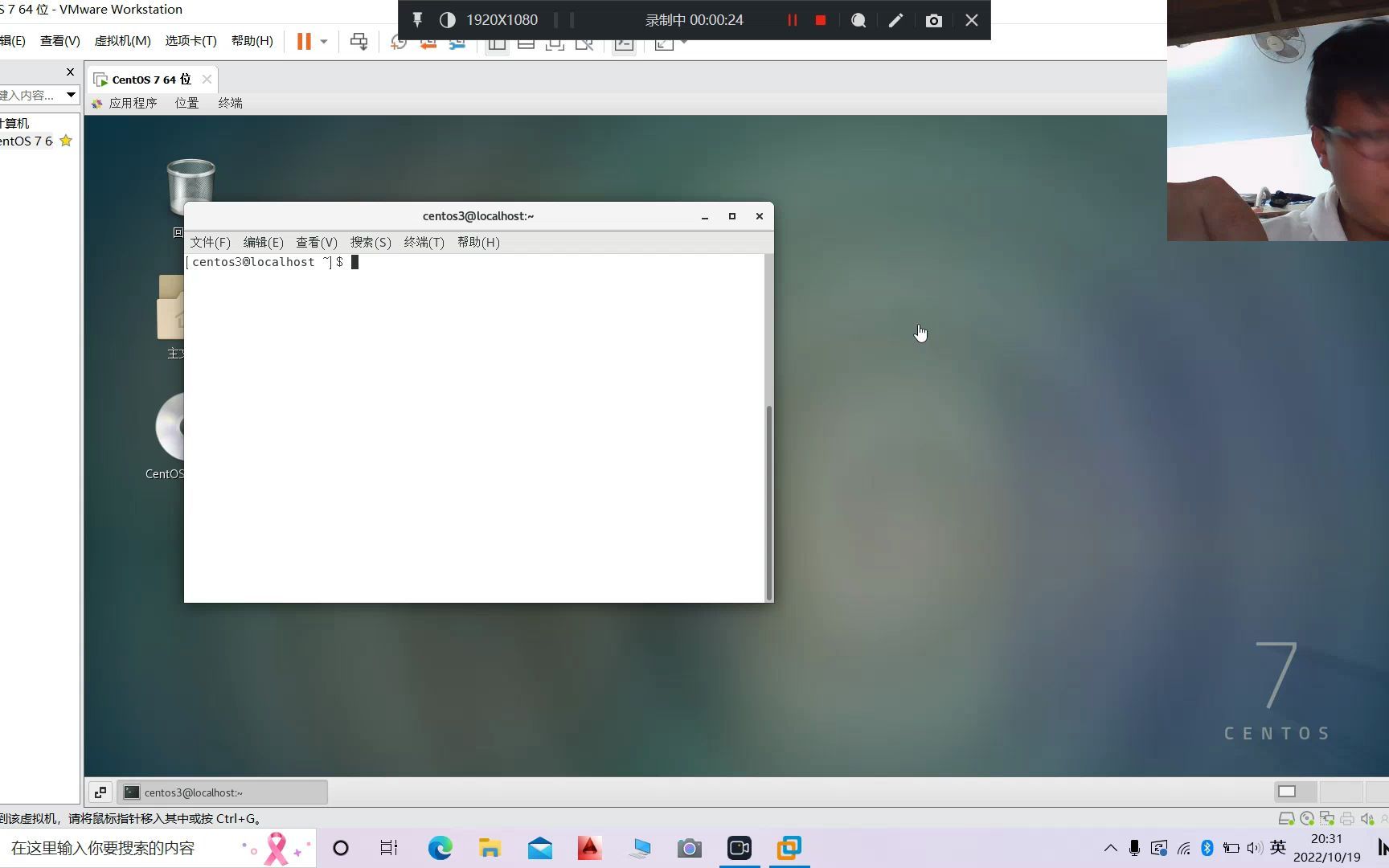This screenshot has height=868, width=1389.
Task: Open the 帮助(H) menu in VMware
Action: [252, 40]
